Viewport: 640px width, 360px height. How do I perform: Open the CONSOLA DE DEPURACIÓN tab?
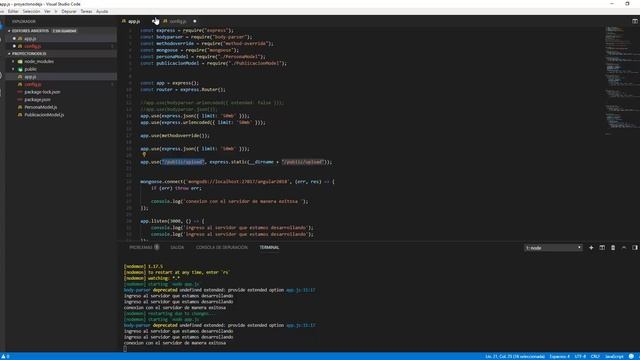point(222,247)
